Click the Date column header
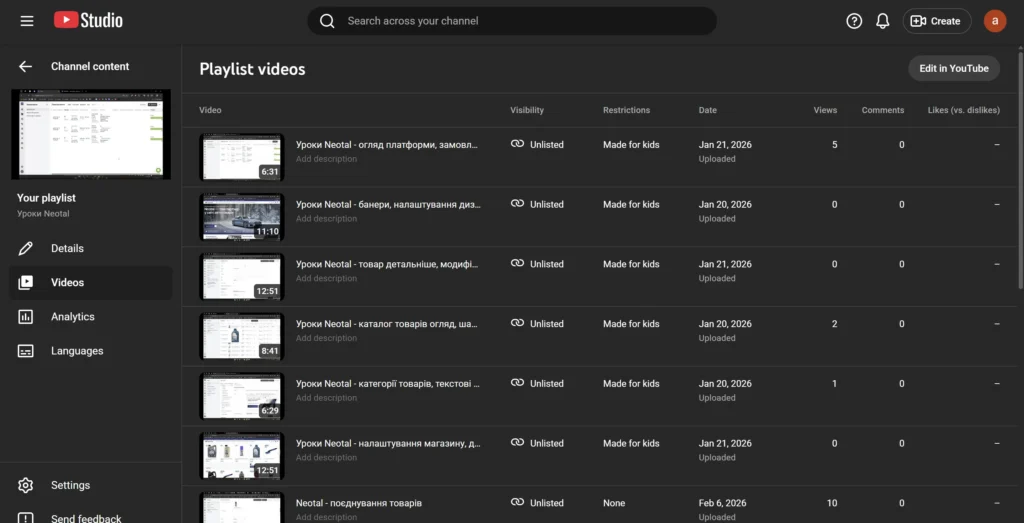 click(707, 110)
